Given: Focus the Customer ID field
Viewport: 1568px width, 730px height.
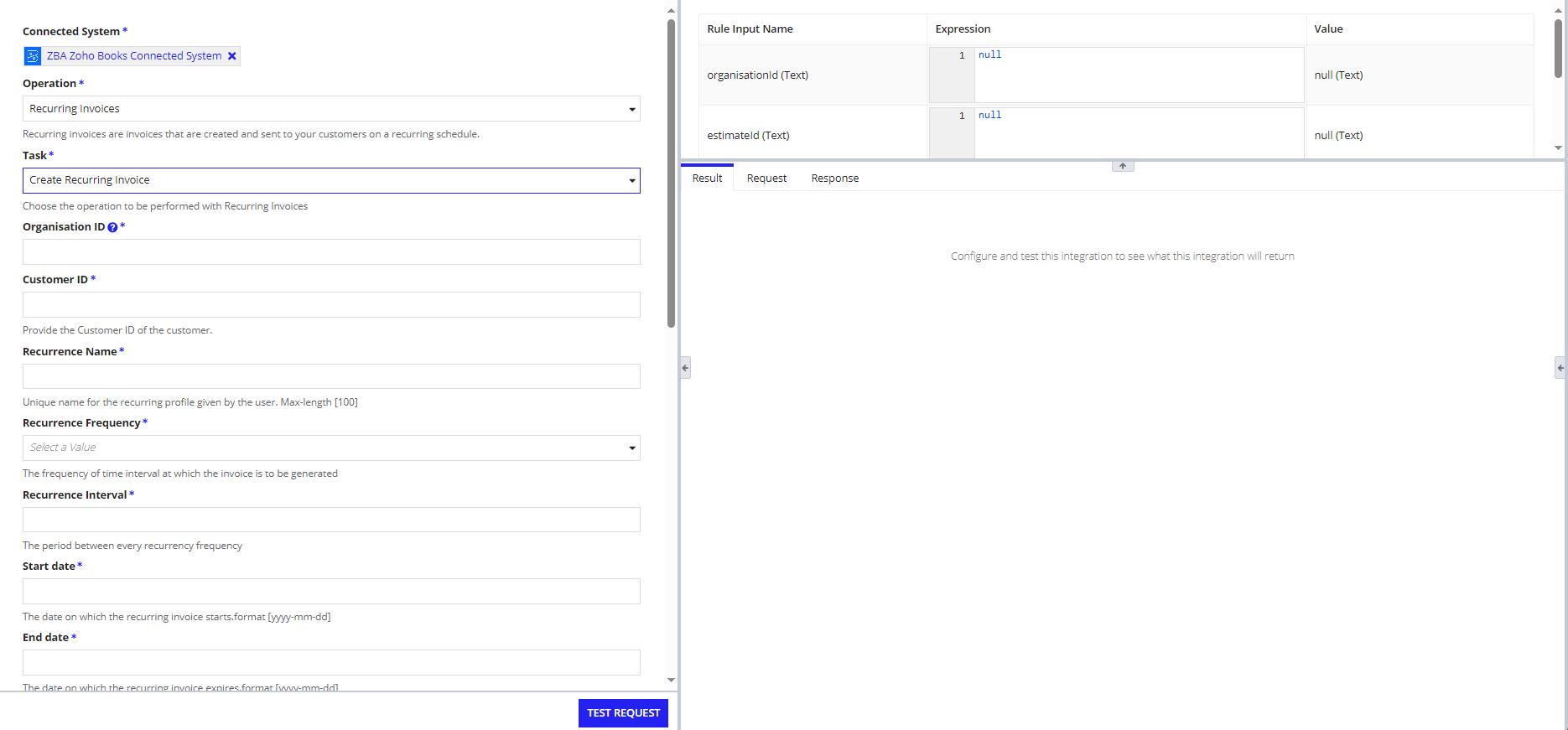Looking at the screenshot, I should [331, 304].
